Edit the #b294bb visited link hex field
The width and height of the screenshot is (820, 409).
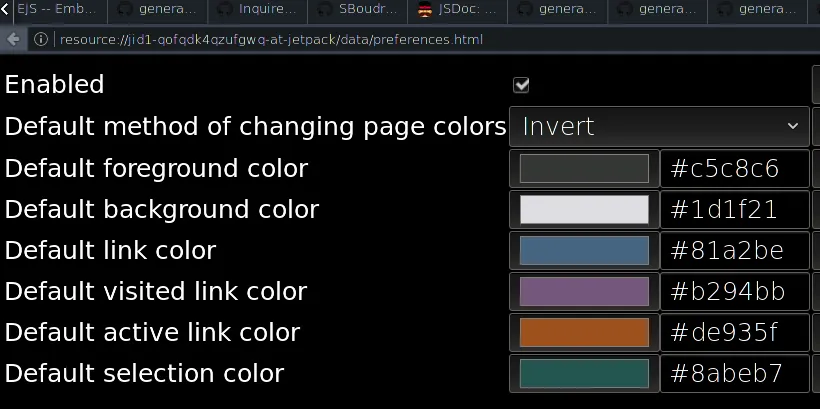[x=735, y=291]
